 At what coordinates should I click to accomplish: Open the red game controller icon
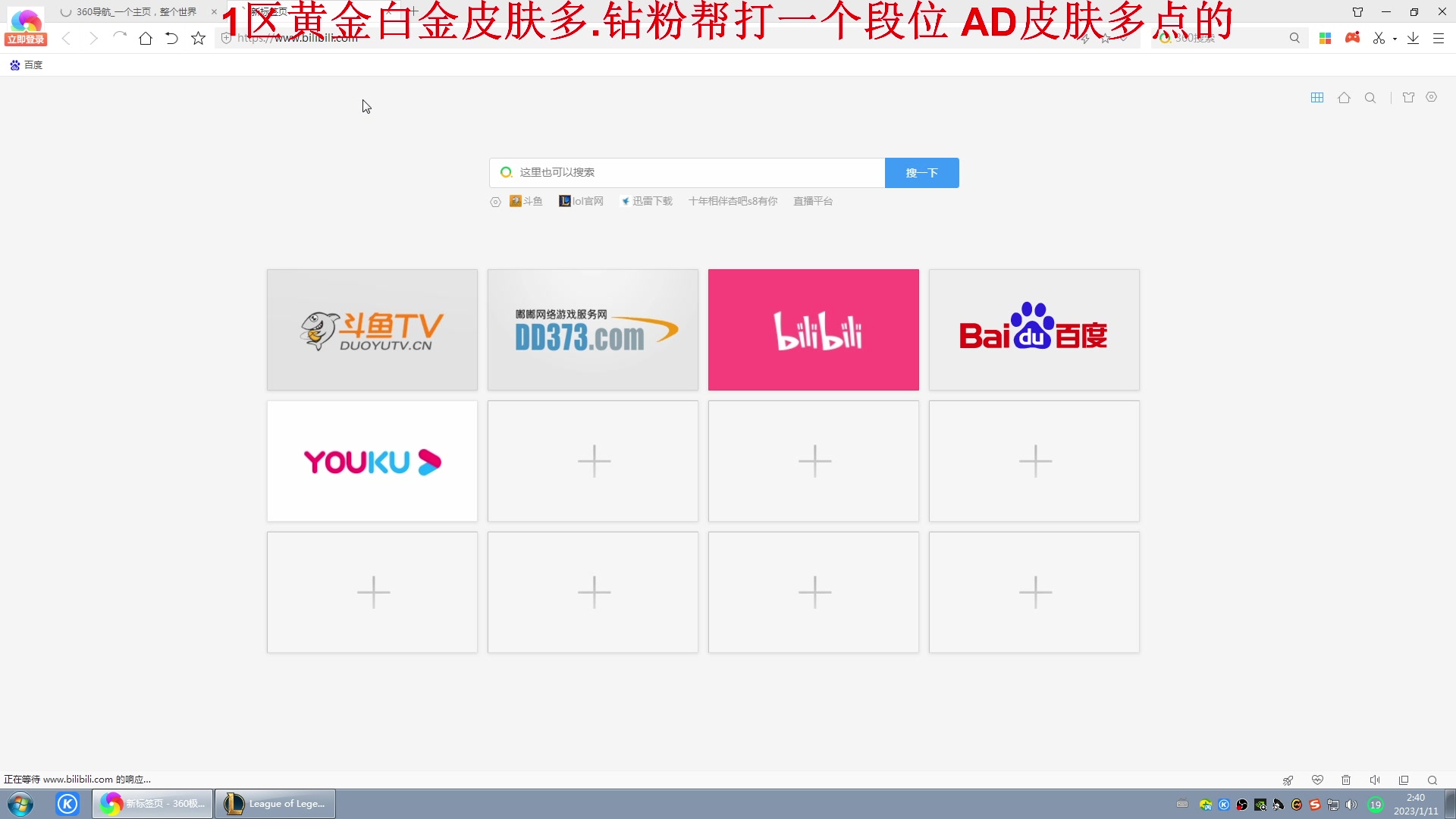(1352, 38)
